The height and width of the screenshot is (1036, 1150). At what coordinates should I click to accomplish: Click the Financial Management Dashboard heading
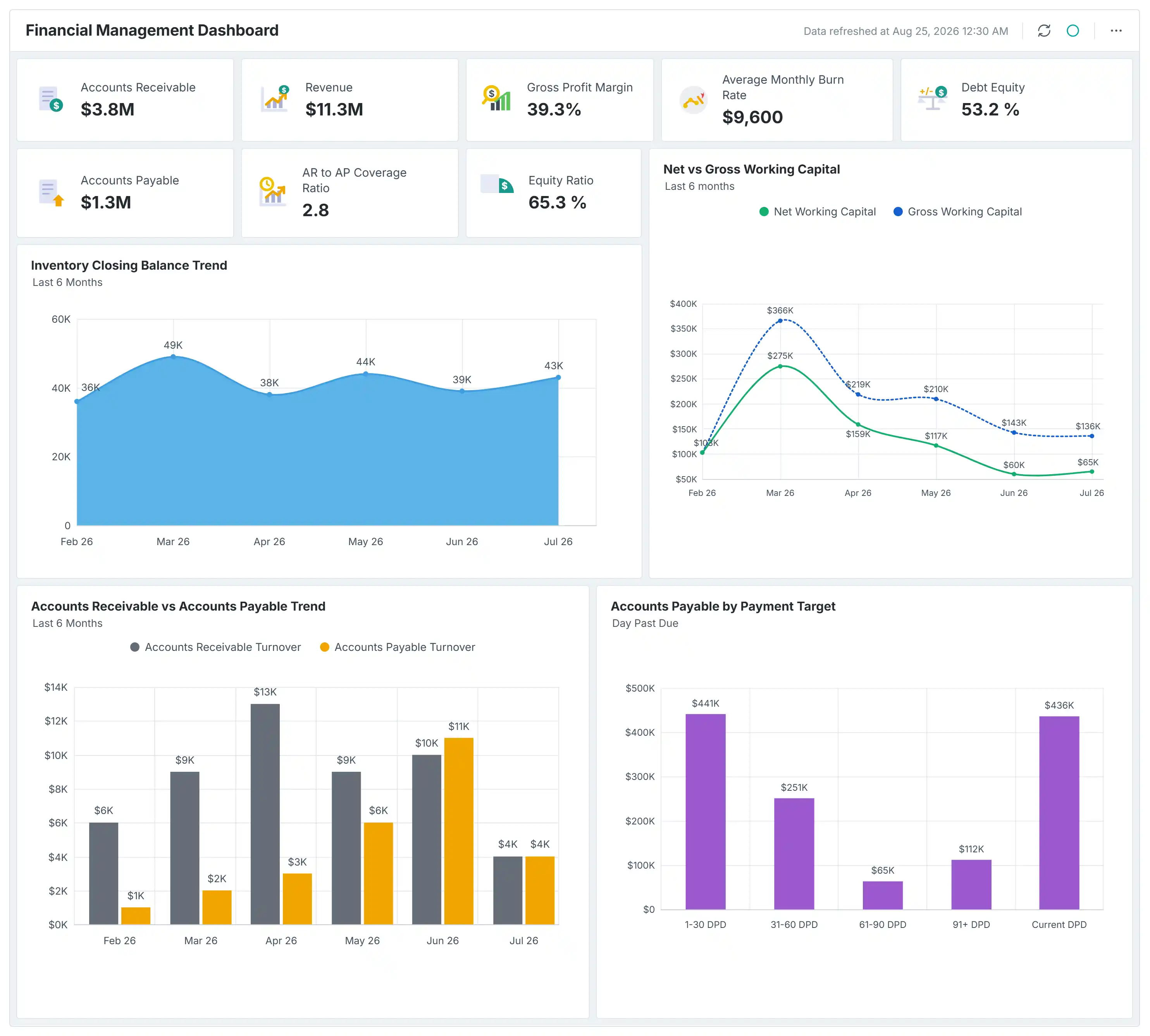point(152,30)
